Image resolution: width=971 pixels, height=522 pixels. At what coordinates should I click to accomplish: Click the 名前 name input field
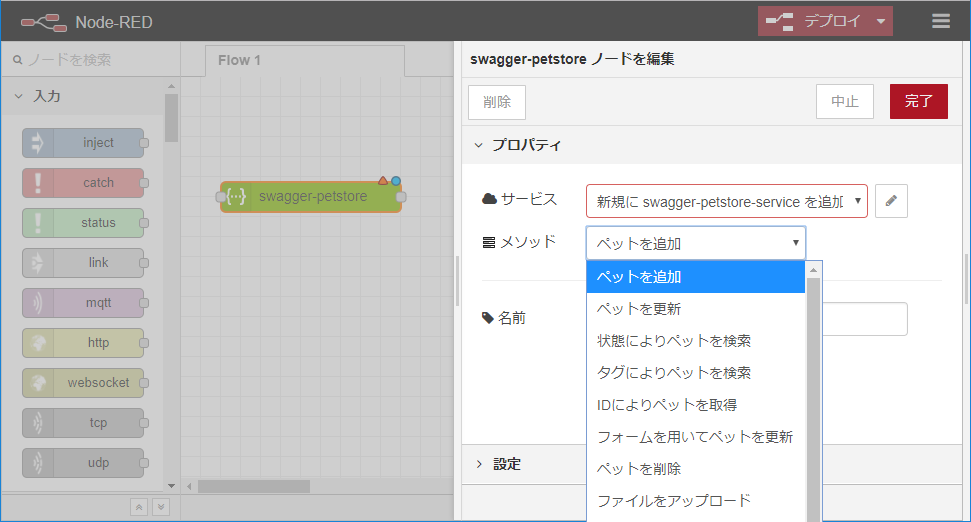[864, 319]
